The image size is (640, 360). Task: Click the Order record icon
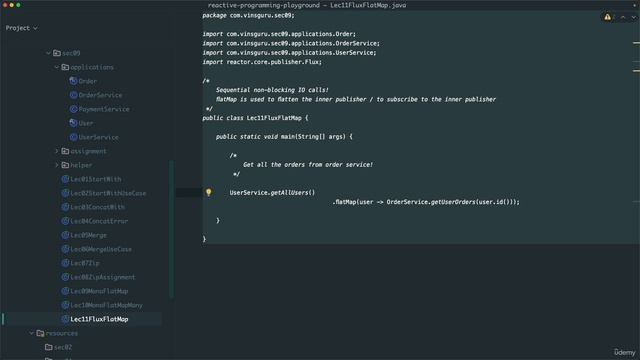click(x=73, y=81)
